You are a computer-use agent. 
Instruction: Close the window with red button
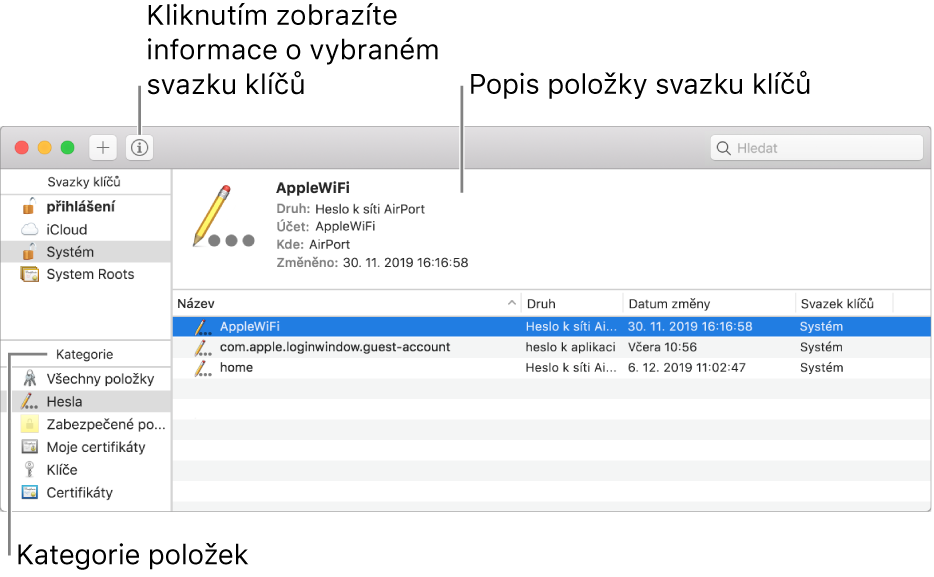click(x=22, y=148)
